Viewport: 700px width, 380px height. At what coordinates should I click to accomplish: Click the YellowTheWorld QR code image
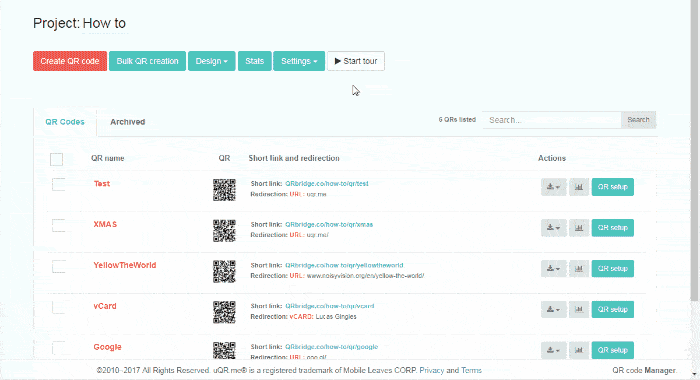click(224, 271)
